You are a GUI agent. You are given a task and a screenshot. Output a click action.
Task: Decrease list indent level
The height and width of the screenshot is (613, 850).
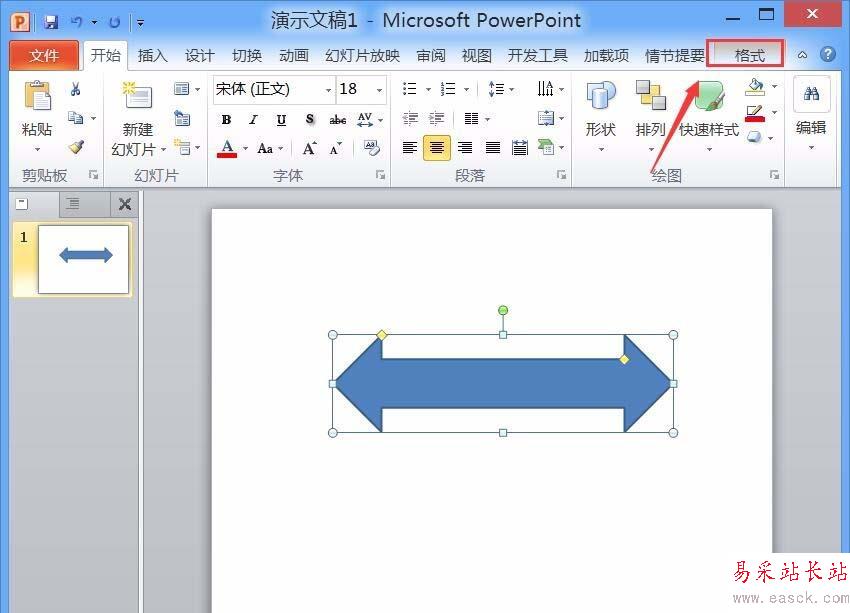click(410, 118)
